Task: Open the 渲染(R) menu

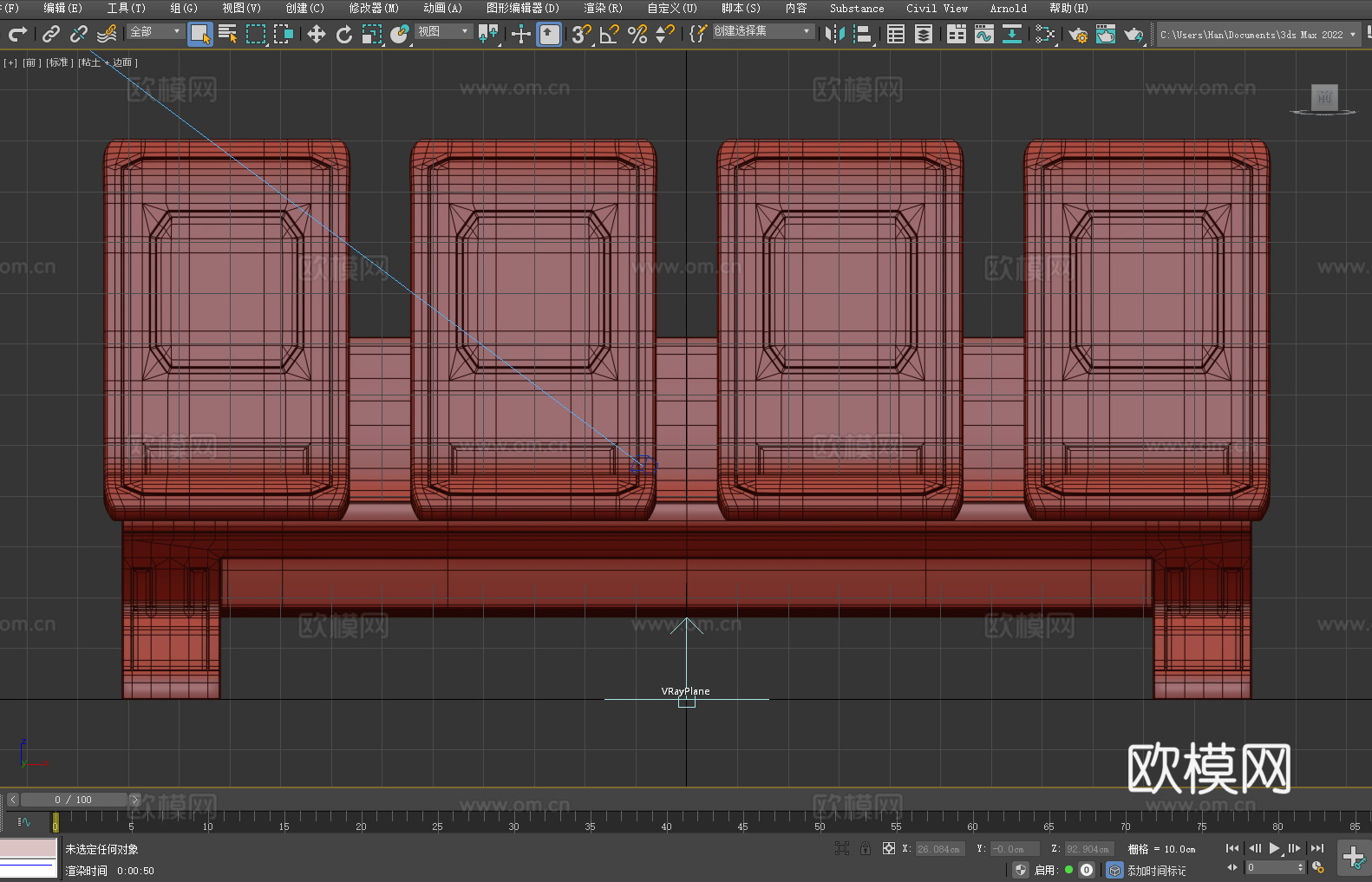Action: click(603, 8)
